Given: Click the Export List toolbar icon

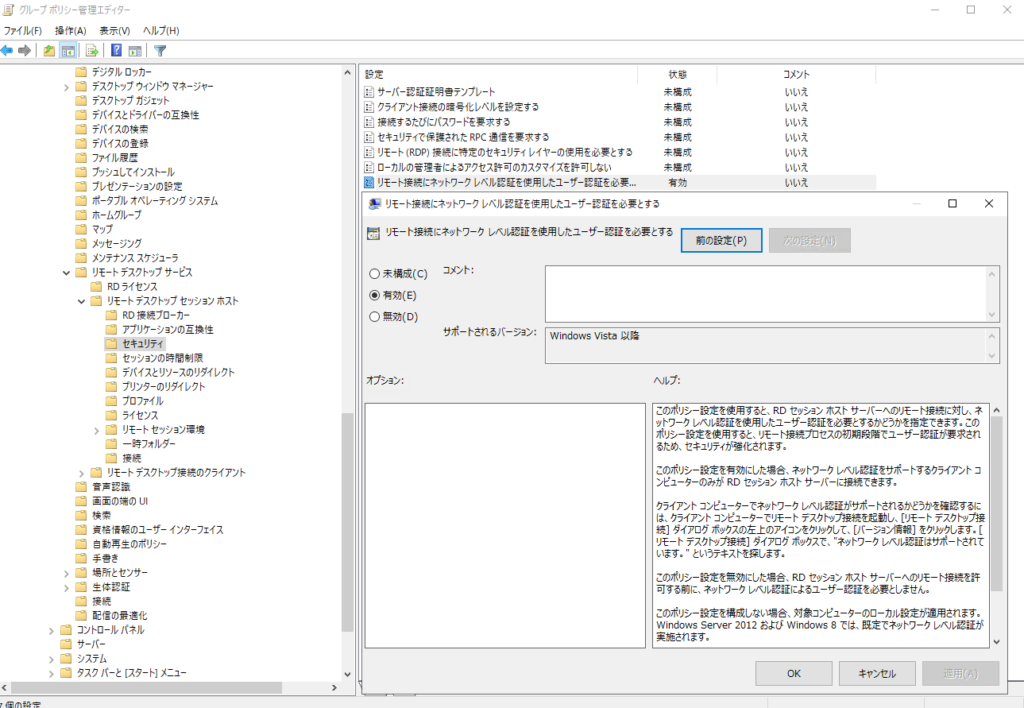Looking at the screenshot, I should click(x=92, y=50).
